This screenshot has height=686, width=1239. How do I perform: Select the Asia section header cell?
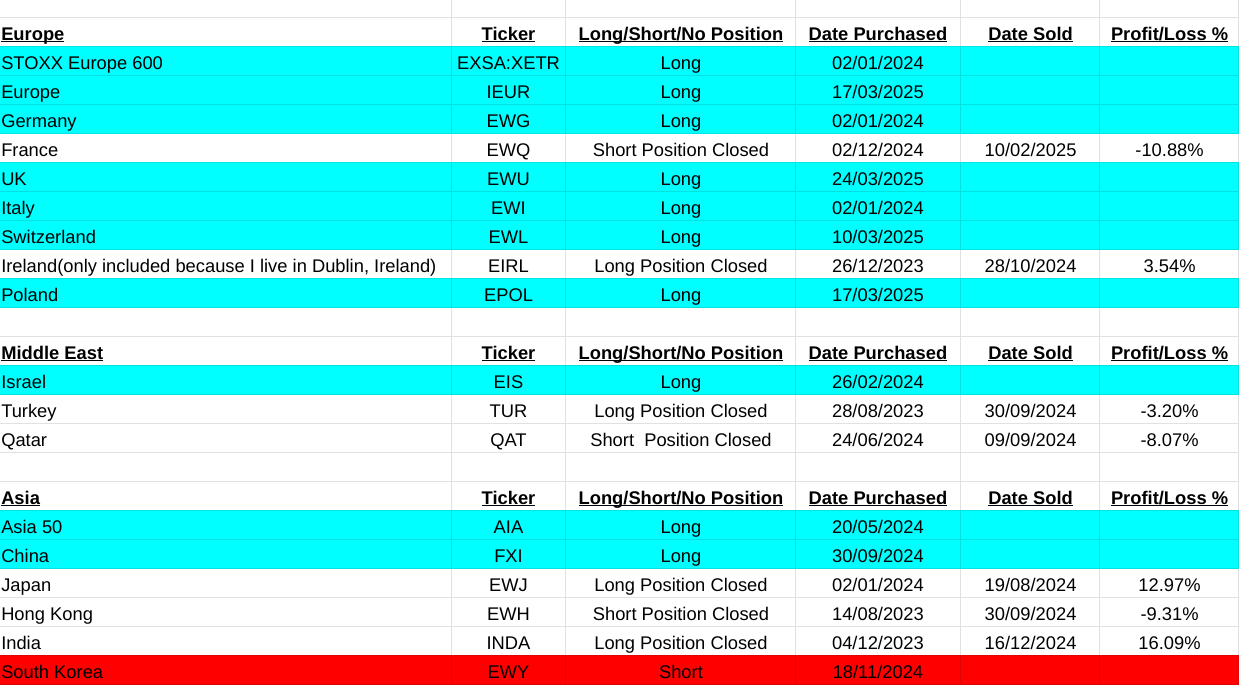21,498
